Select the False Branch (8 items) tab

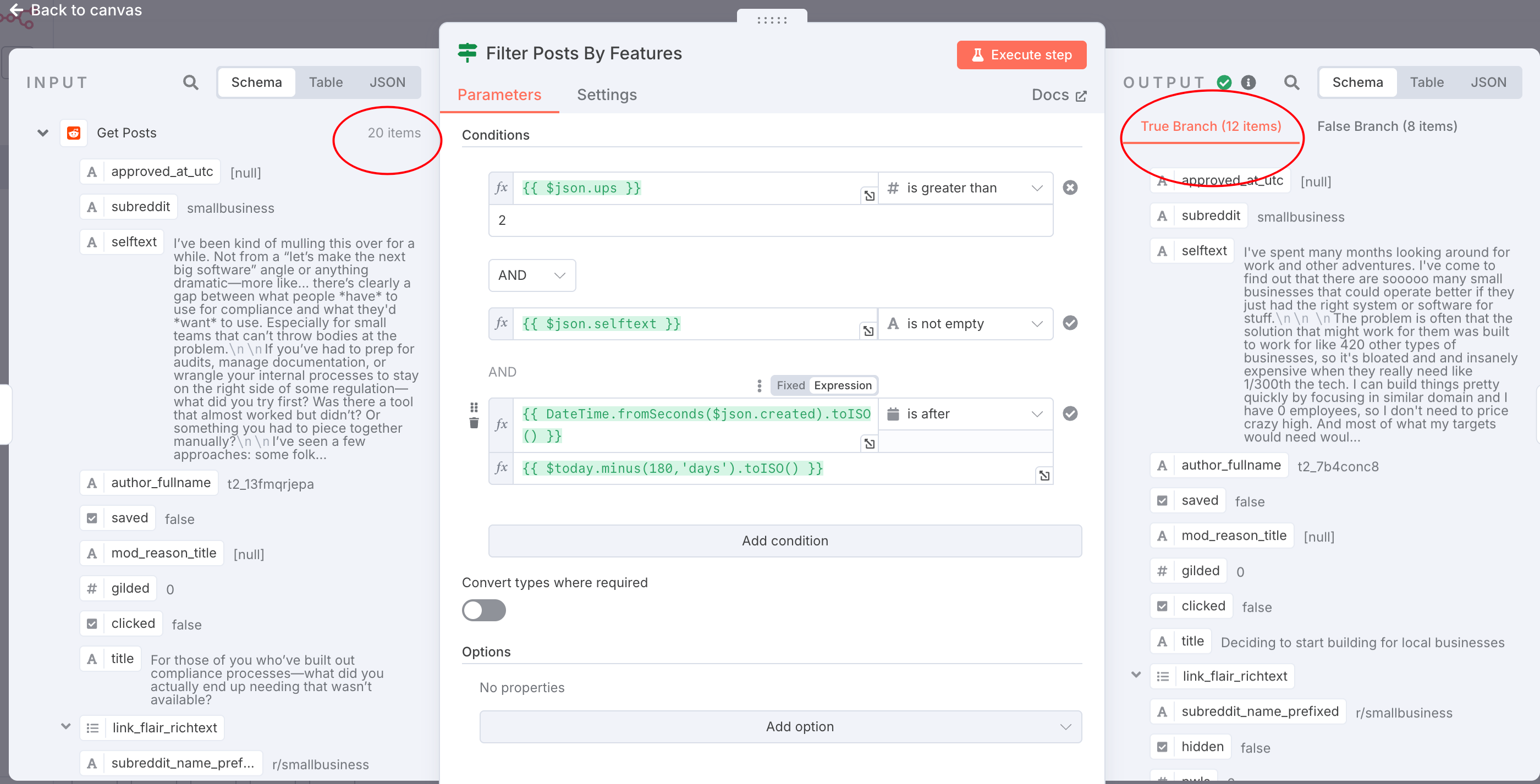point(1387,126)
